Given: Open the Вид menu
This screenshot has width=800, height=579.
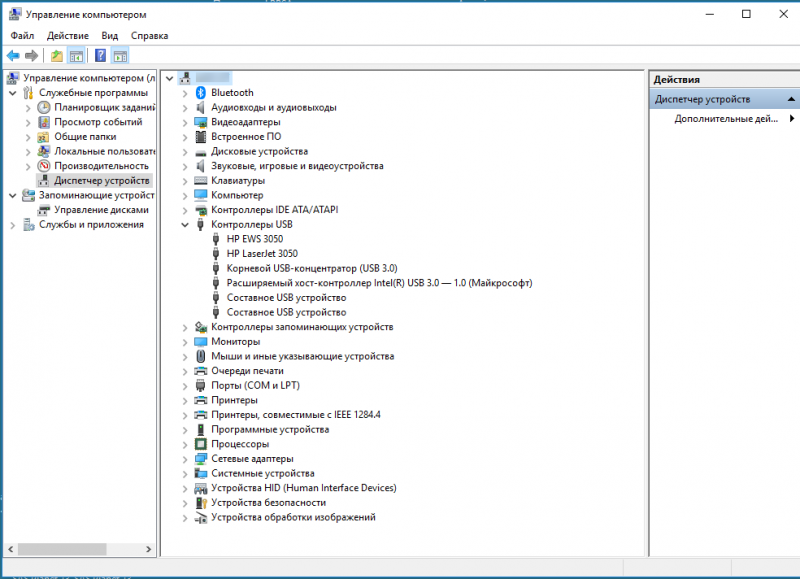Looking at the screenshot, I should pos(109,35).
